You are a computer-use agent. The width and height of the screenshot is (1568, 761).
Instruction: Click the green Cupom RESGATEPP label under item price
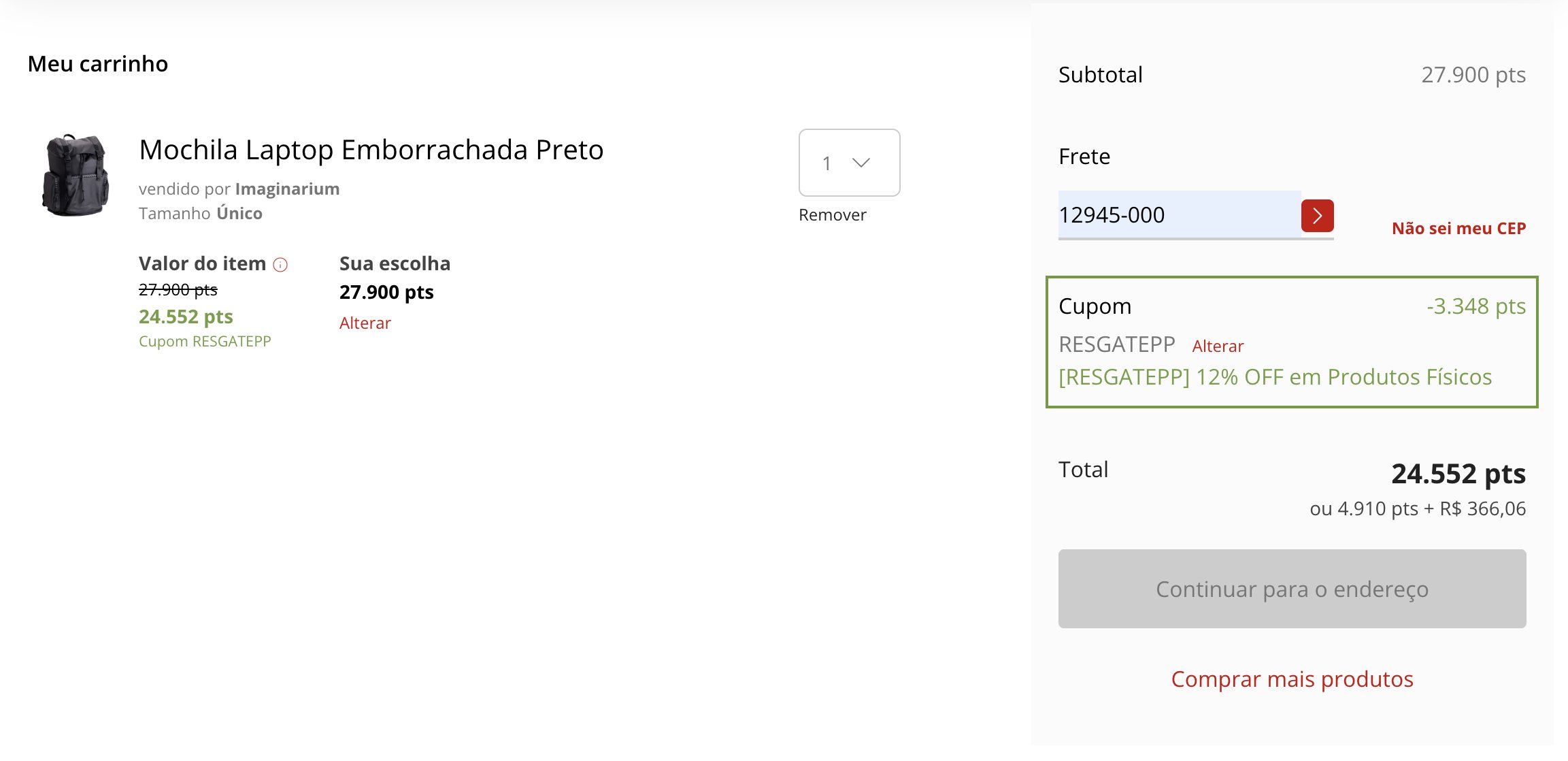click(x=205, y=342)
